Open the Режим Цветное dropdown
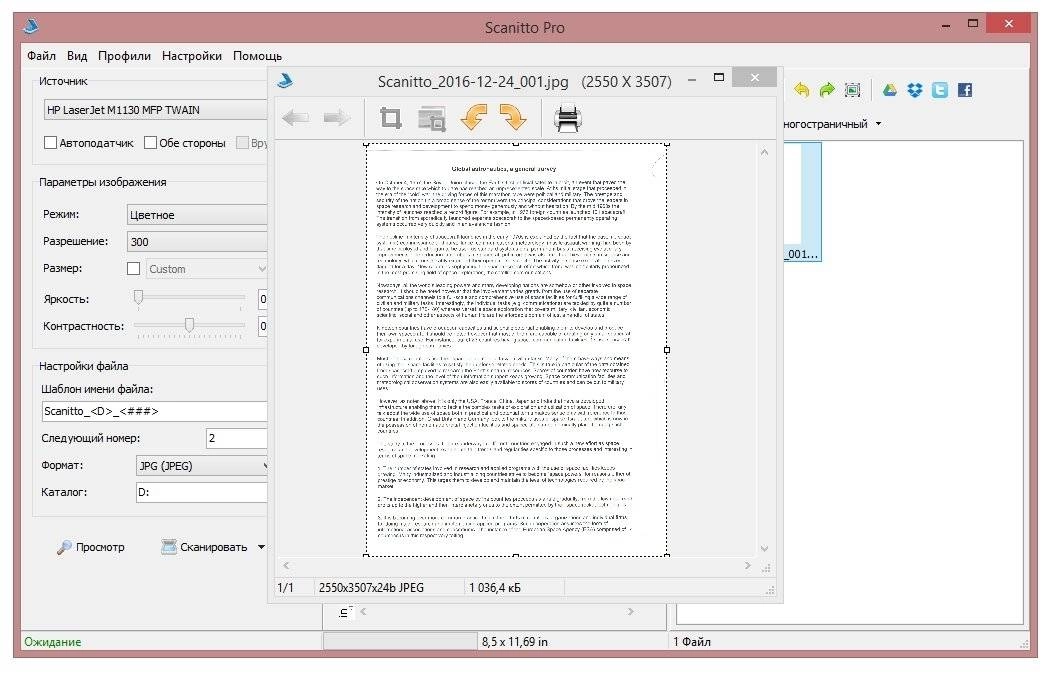The height and width of the screenshot is (677, 1055). pyautogui.click(x=197, y=215)
